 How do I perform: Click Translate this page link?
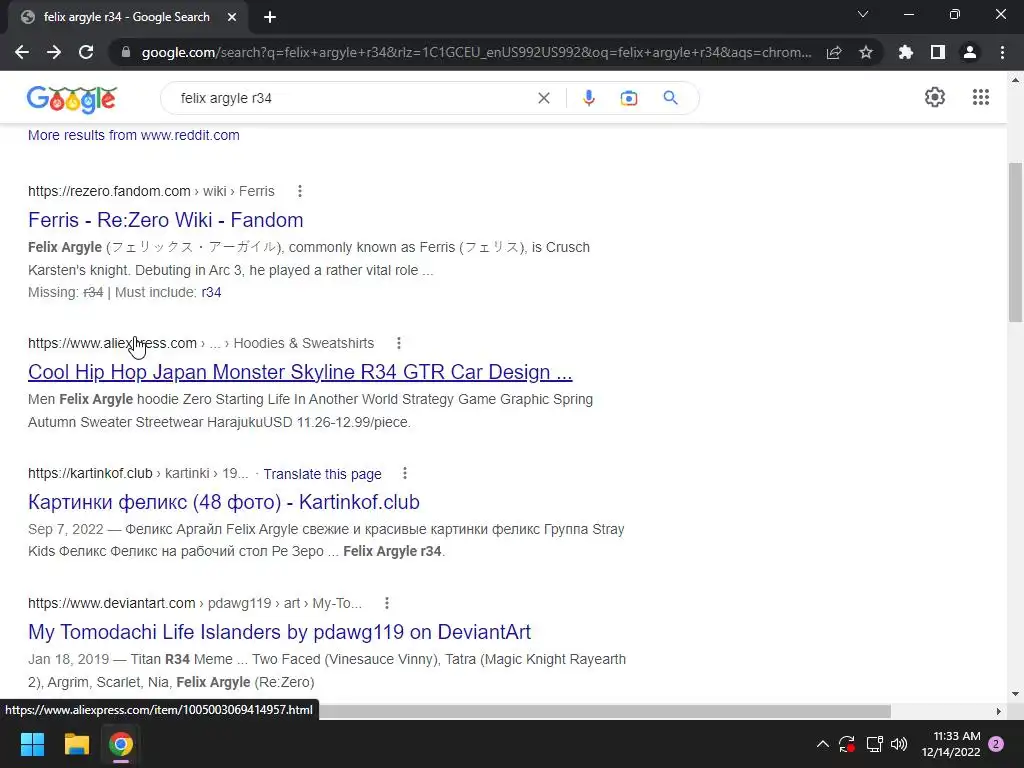click(x=323, y=474)
